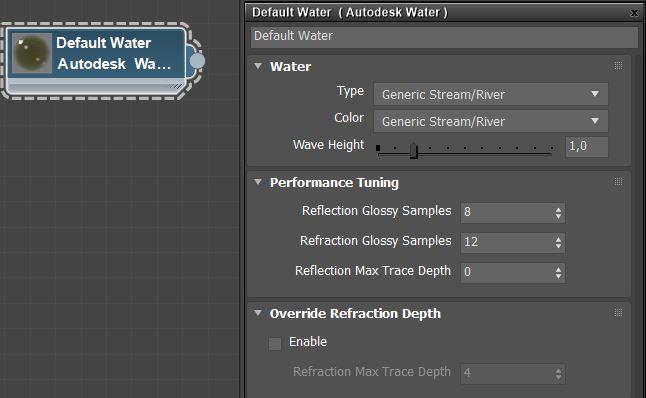Click the Reflection Max Trace Depth spinner arrows
This screenshot has width=646, height=398.
click(x=558, y=273)
